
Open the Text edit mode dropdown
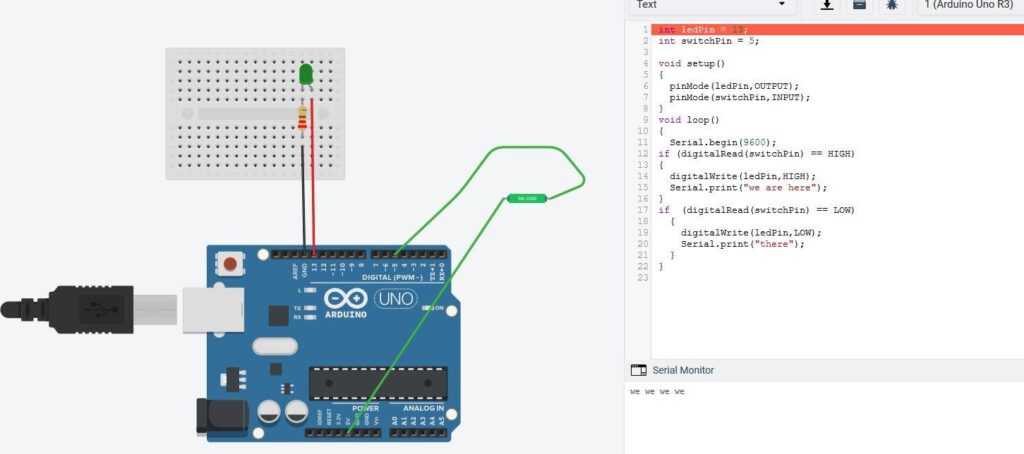(x=712, y=5)
